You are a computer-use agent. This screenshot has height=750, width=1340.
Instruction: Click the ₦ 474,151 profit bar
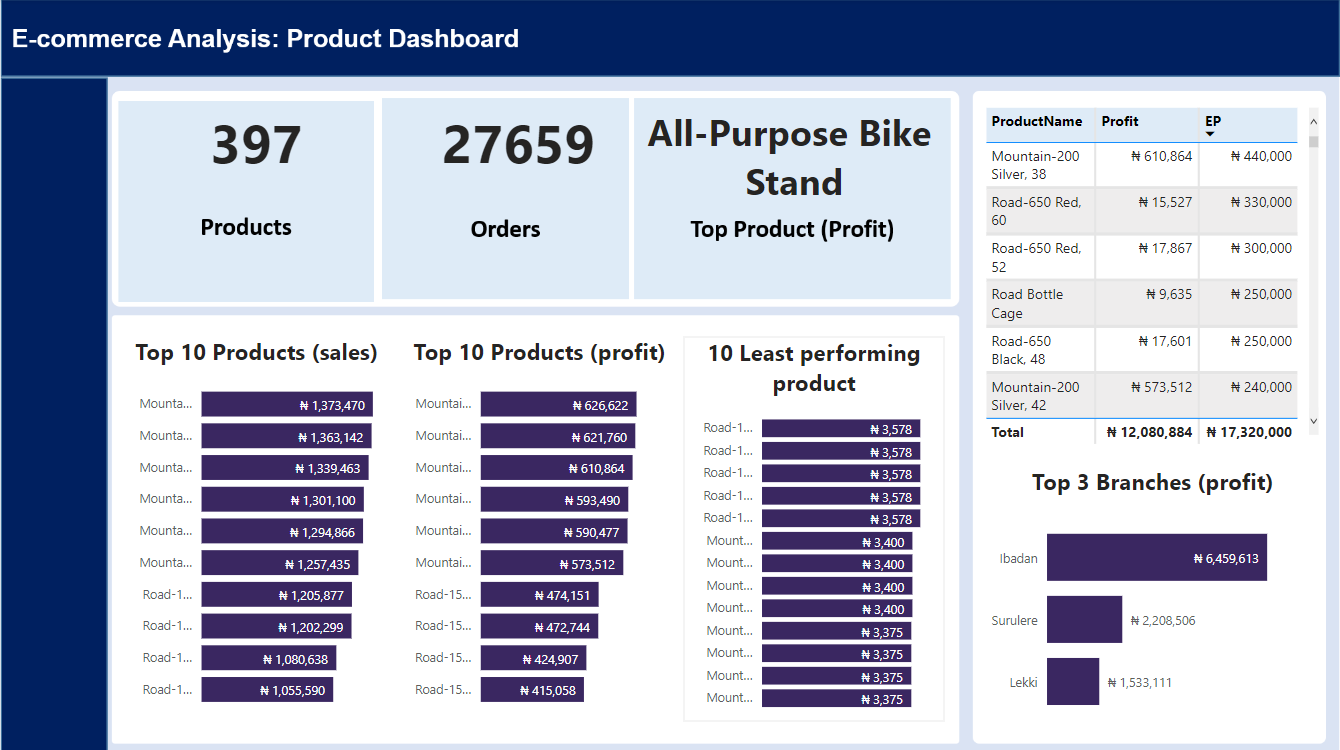click(539, 595)
